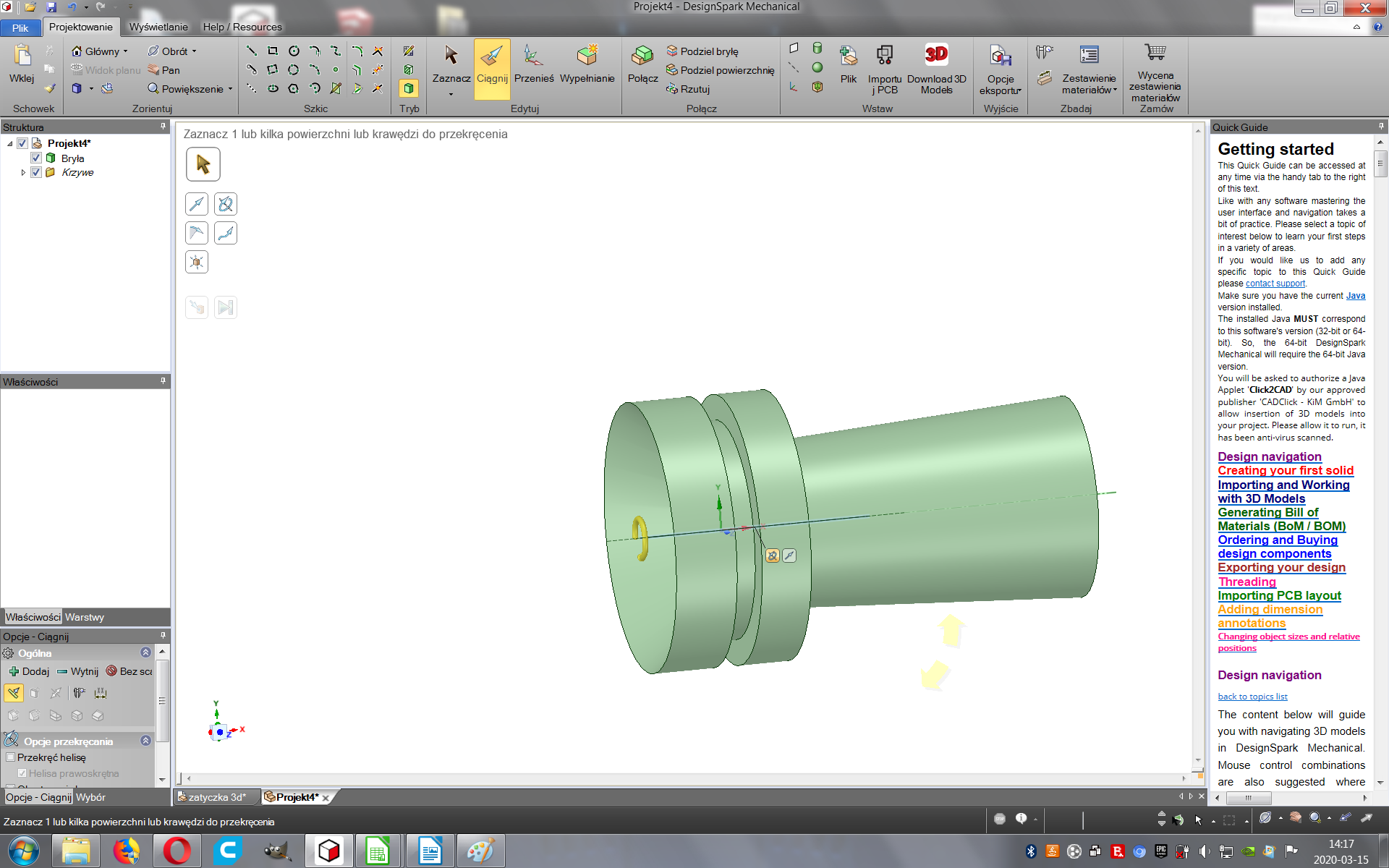Insert a file with Plik button
The image size is (1389, 868).
[848, 65]
